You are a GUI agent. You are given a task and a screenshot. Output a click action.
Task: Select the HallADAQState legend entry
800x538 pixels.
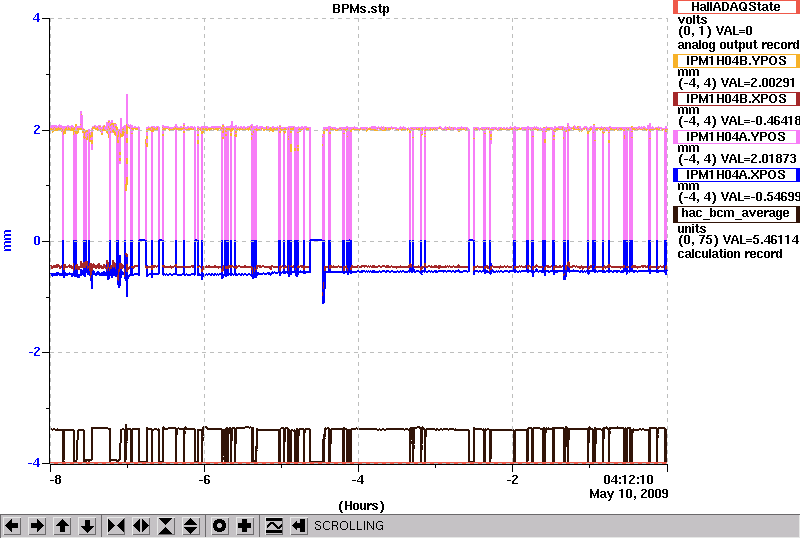[x=736, y=7]
